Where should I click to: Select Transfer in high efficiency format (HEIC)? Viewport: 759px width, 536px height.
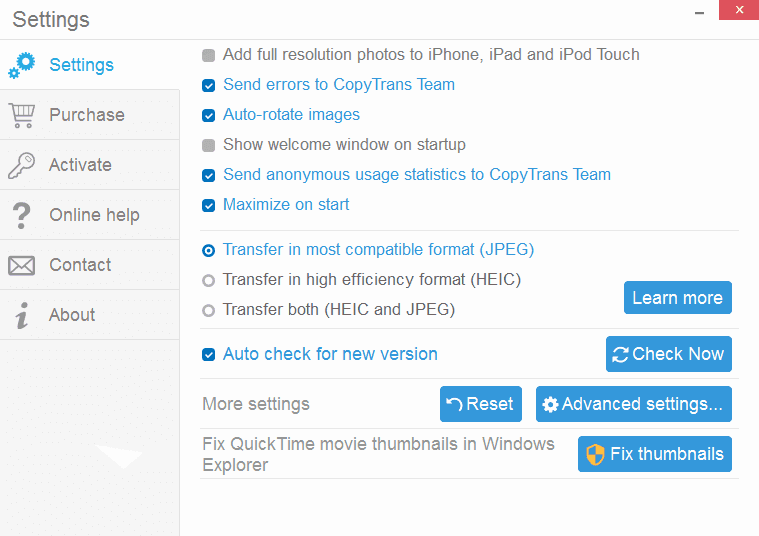208,280
